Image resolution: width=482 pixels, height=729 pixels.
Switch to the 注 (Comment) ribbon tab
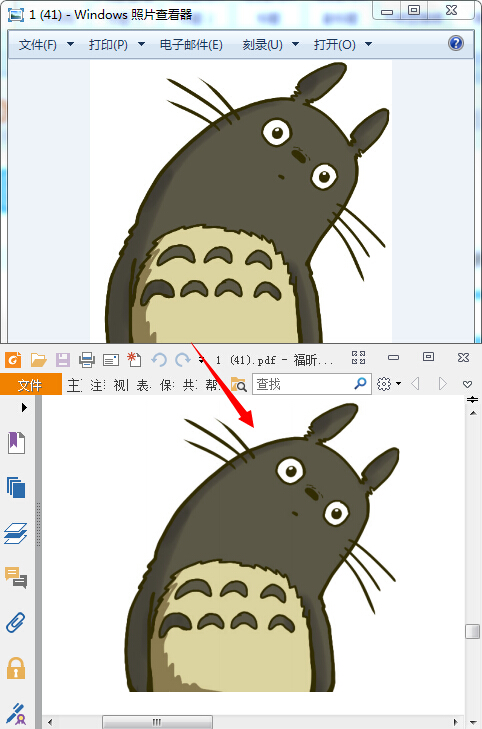(98, 385)
